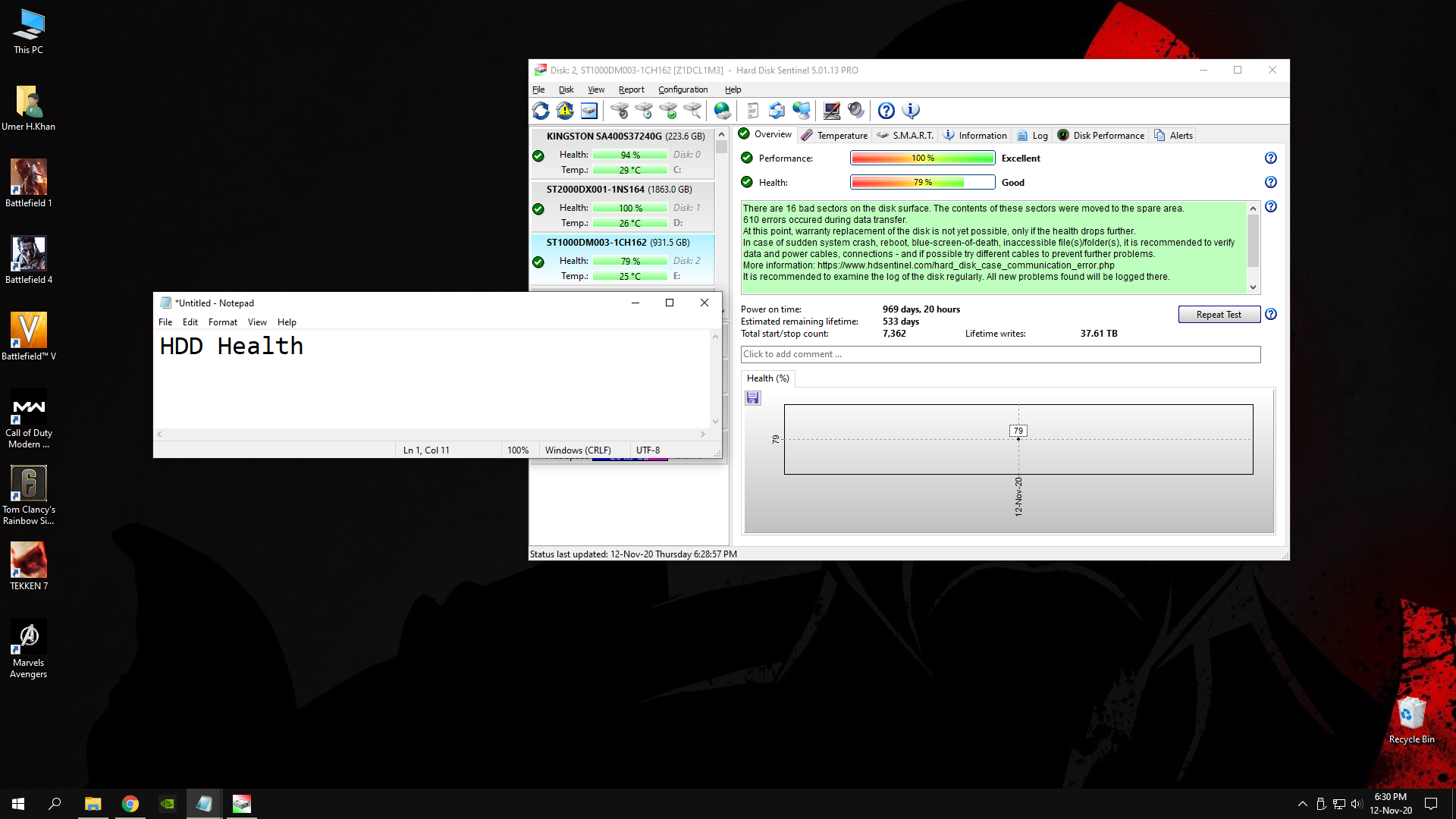Click the disk with clock test icon
The width and height of the screenshot is (1456, 819).
tap(644, 111)
